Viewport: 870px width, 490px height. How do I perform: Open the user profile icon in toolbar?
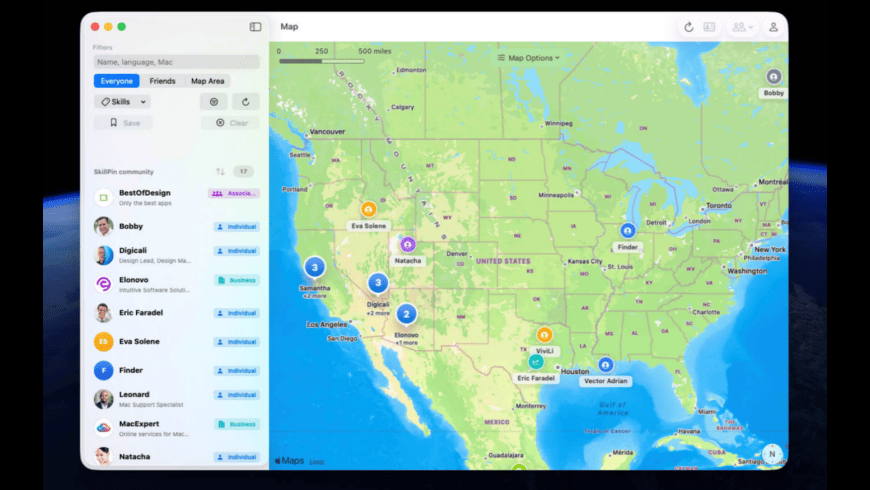click(773, 27)
